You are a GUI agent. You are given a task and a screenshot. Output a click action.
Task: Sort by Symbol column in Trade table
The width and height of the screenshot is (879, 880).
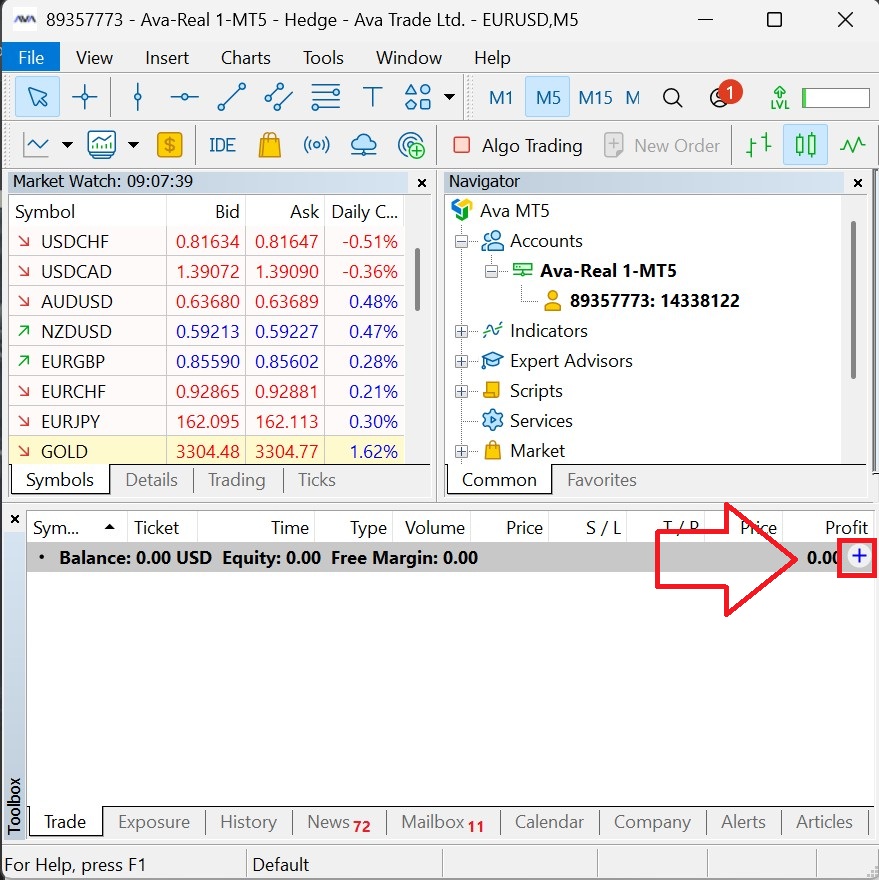click(76, 528)
